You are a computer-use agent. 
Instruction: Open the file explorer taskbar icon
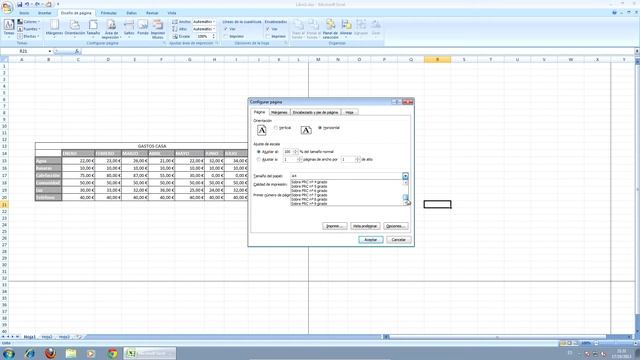71,353
